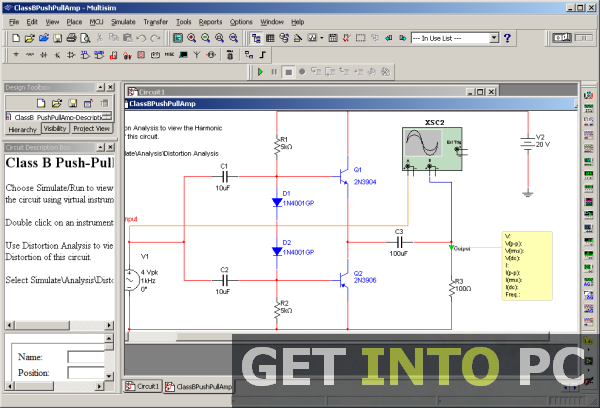Expand the Grapher analyses dropdown arrow
This screenshot has width=600, height=408.
click(x=321, y=38)
